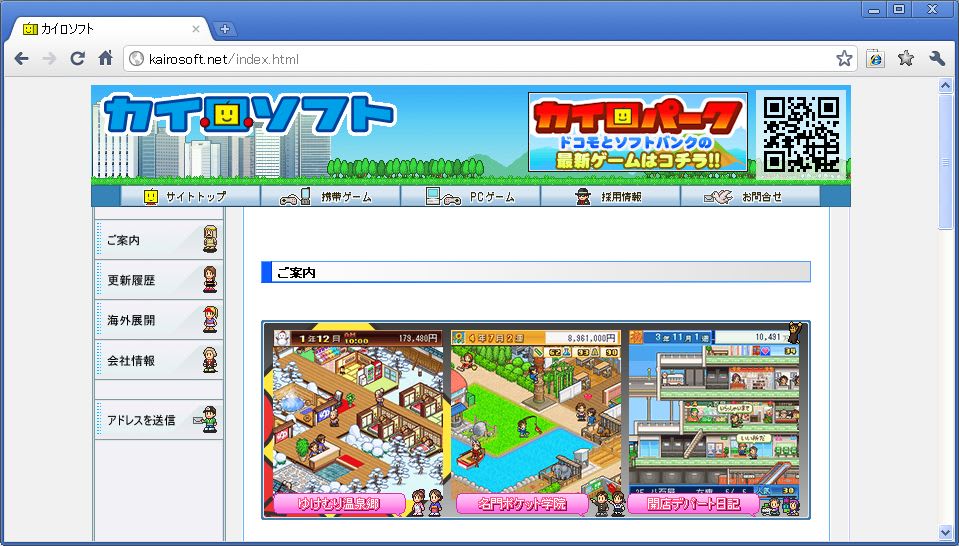959x546 pixels.
Task: Reload the page with the refresh icon
Action: (77, 59)
